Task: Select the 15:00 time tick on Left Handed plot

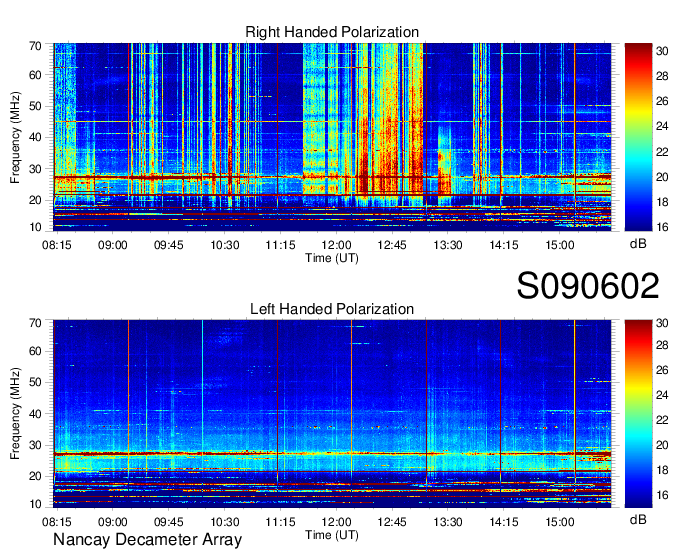Action: [x=560, y=522]
